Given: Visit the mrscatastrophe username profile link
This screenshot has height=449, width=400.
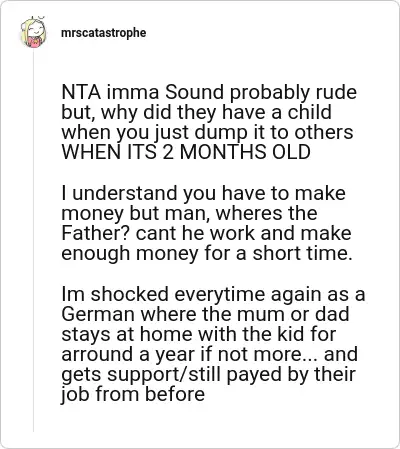Looking at the screenshot, I should (104, 33).
